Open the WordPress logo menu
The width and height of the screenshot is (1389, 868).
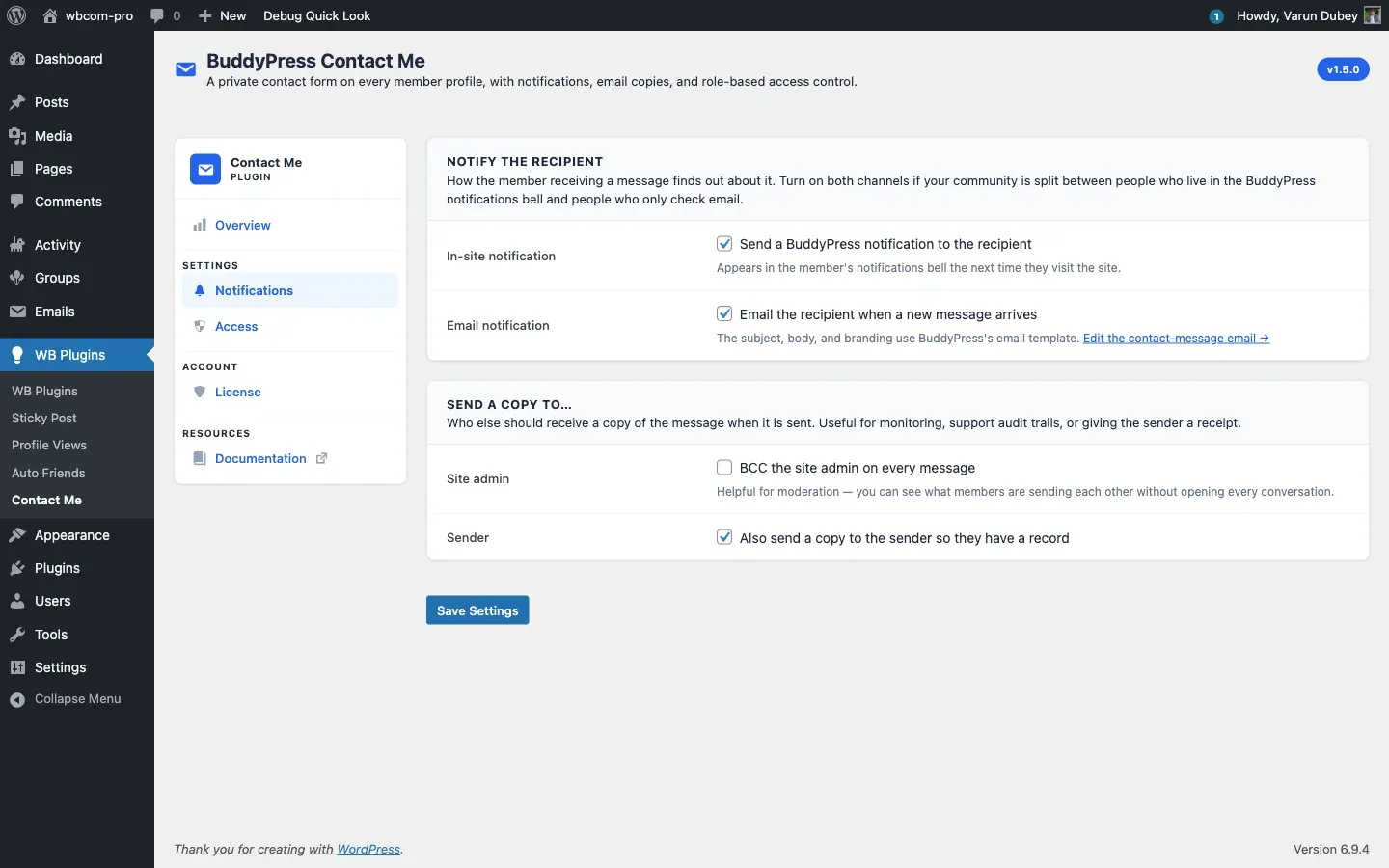pos(16,15)
